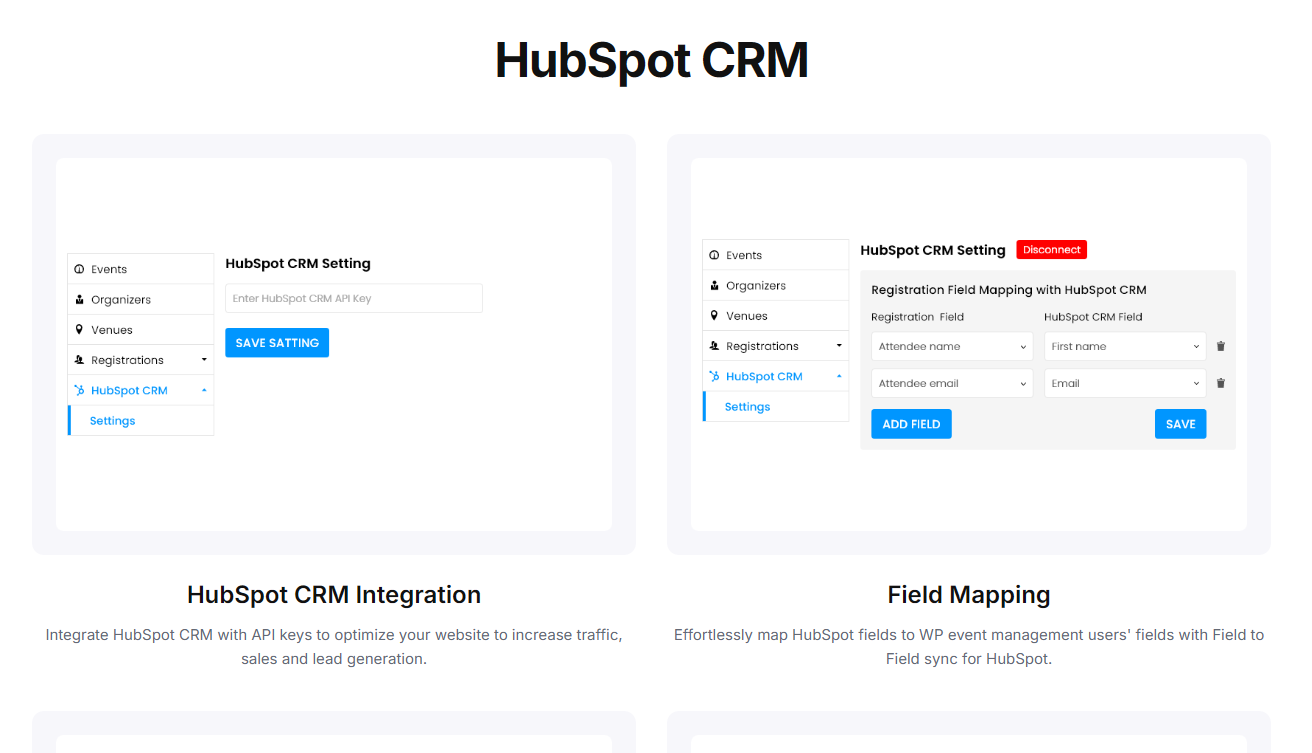Click Events clock icon in Field Mapping screenshot
This screenshot has height=753, width=1312.
(714, 255)
